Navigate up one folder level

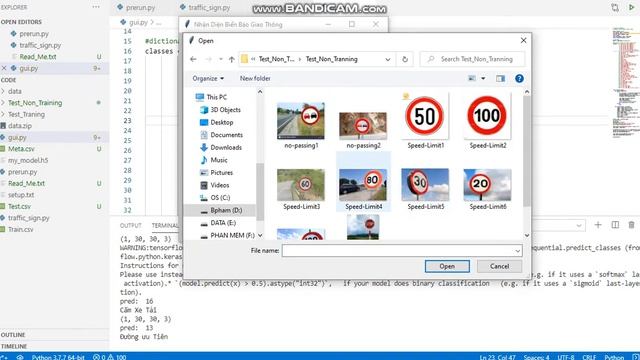(231, 59)
